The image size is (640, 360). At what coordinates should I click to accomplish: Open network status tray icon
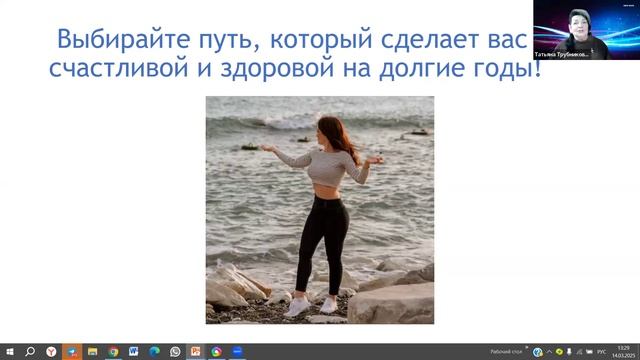579,351
